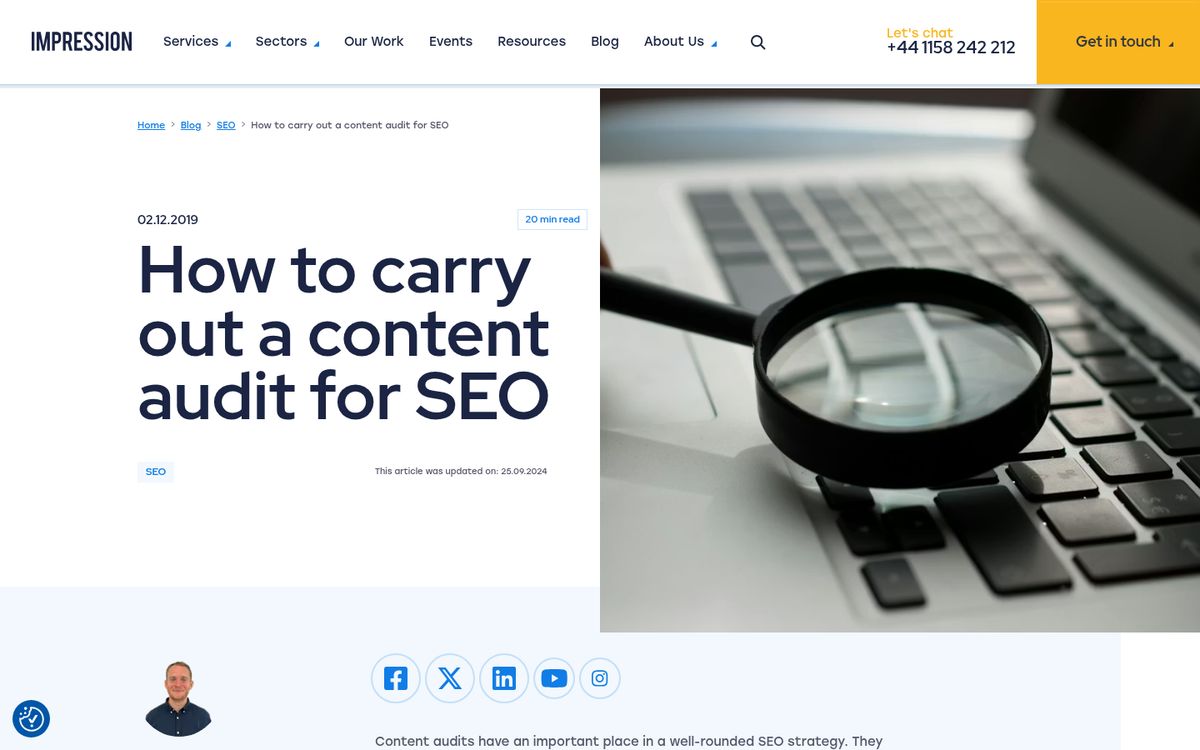Open the LinkedIn social icon

click(x=504, y=679)
